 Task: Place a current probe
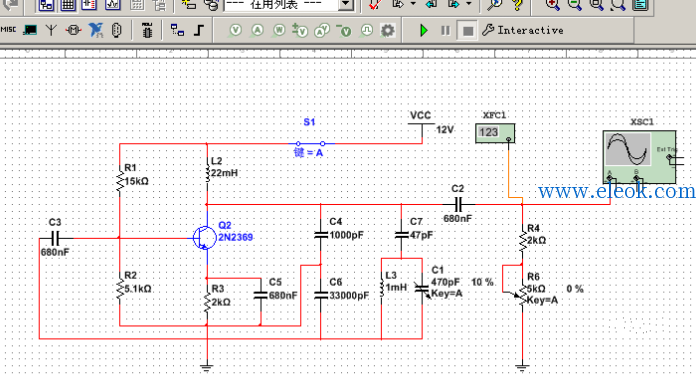point(257,30)
